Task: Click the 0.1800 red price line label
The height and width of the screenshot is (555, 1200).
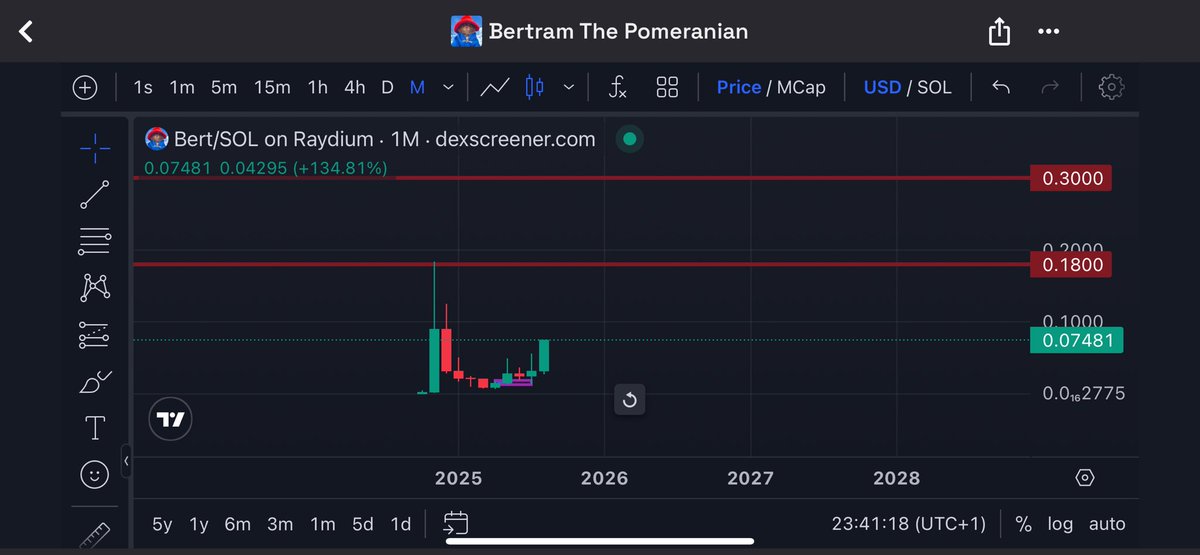Action: 1071,265
